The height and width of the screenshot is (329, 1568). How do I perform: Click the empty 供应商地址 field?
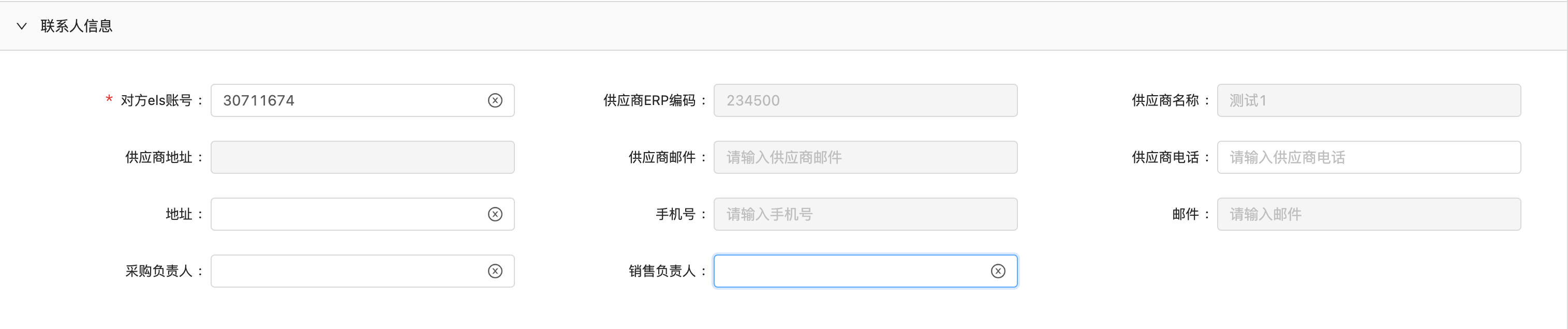362,157
